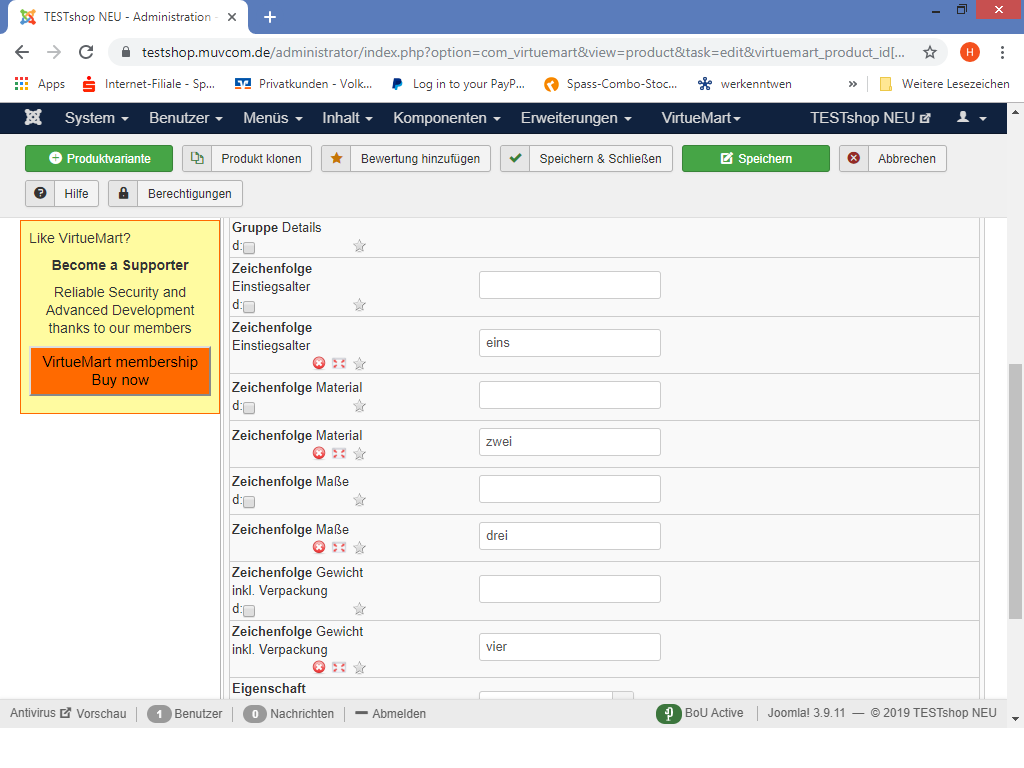Click the VirtueMart membership Buy now button
Screen dimensions: 1024x768
click(120, 371)
